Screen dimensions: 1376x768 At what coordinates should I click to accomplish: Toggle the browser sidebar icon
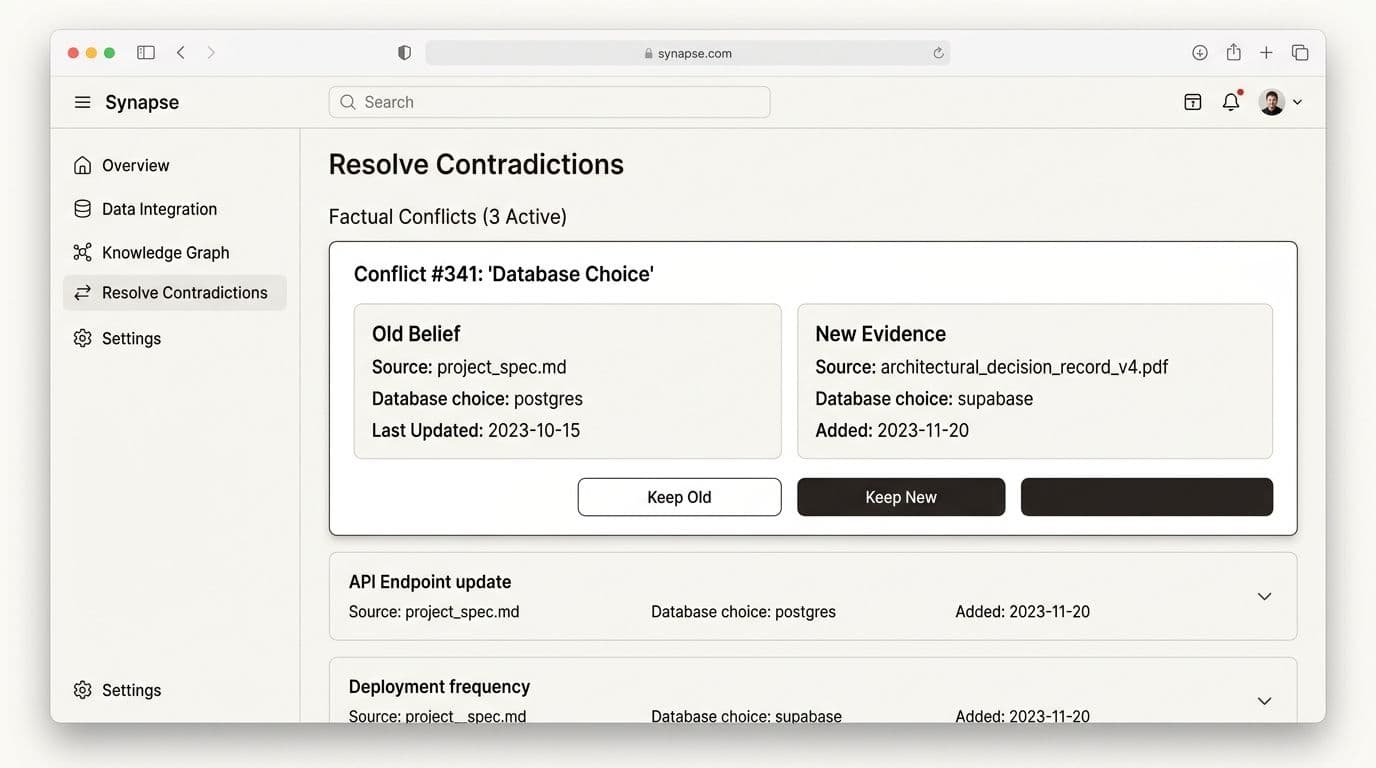click(x=146, y=52)
